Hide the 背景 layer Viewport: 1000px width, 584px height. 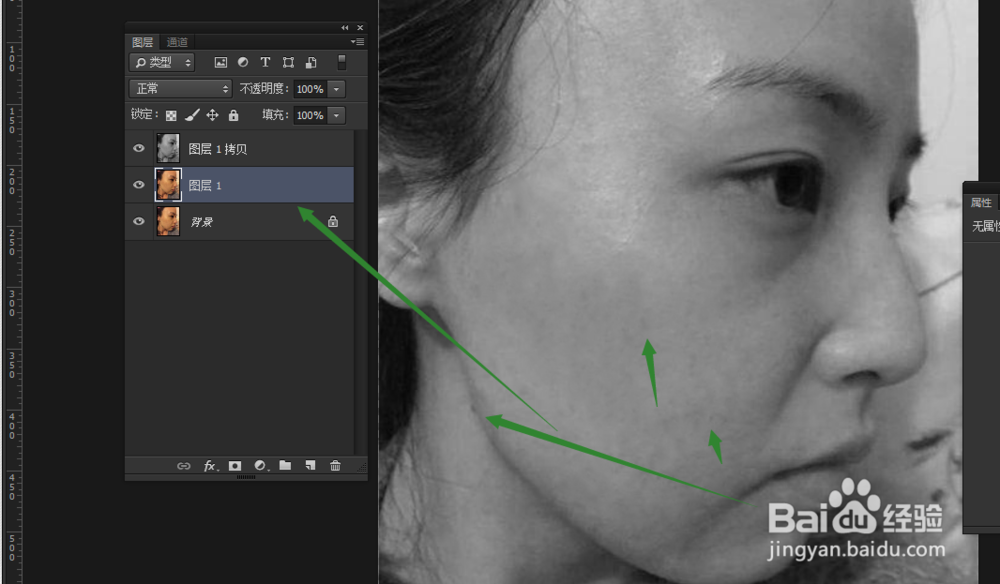[138, 221]
